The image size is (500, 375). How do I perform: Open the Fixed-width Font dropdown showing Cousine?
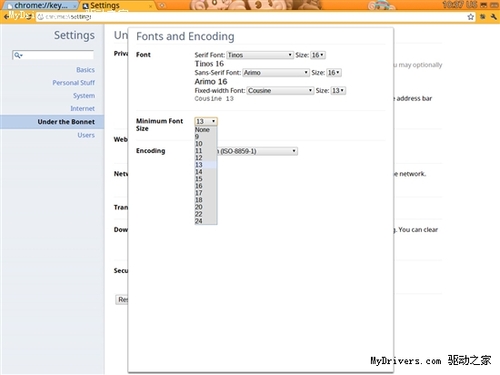[x=280, y=91]
